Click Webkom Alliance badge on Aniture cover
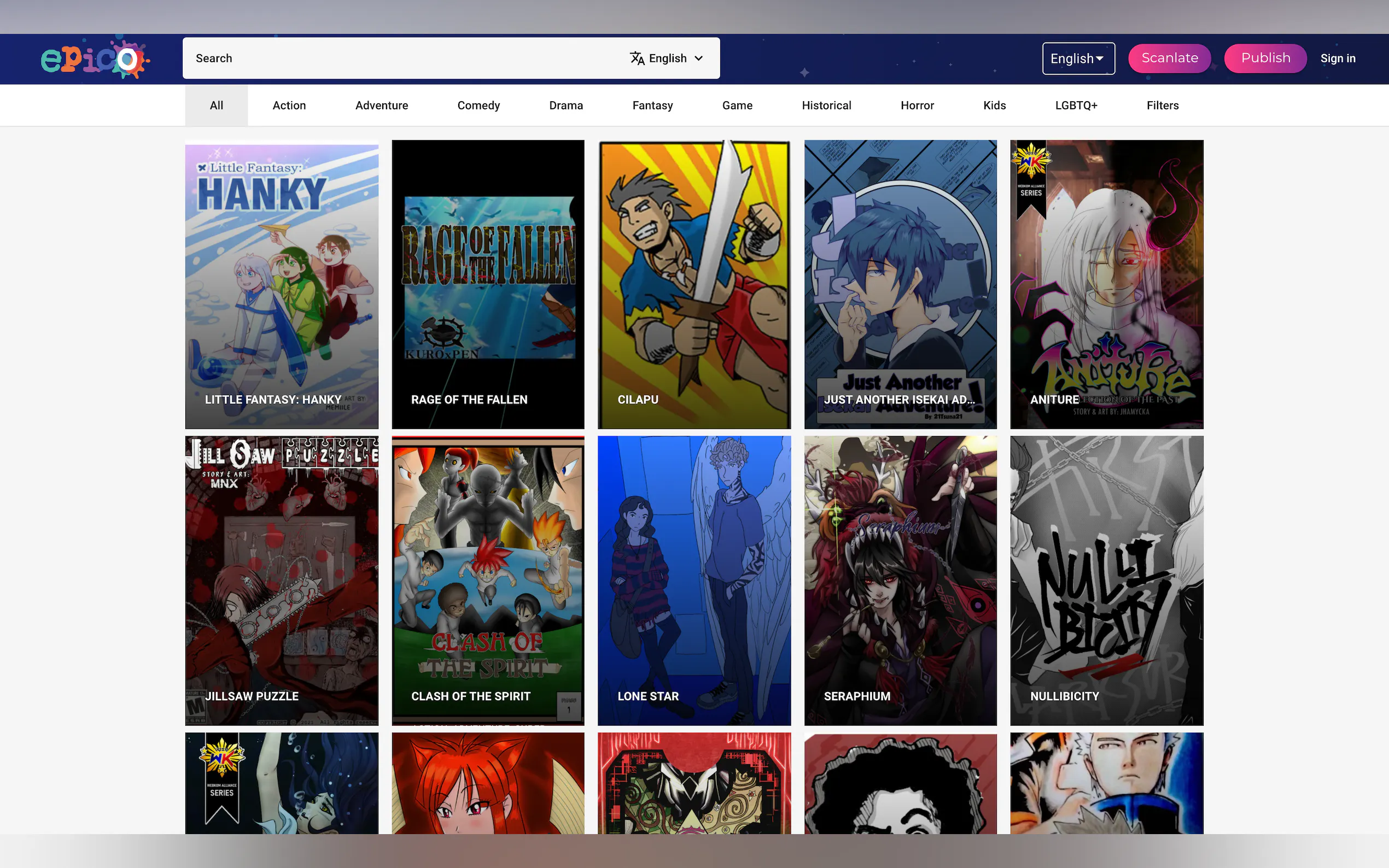1389x868 pixels. pos(1031,178)
